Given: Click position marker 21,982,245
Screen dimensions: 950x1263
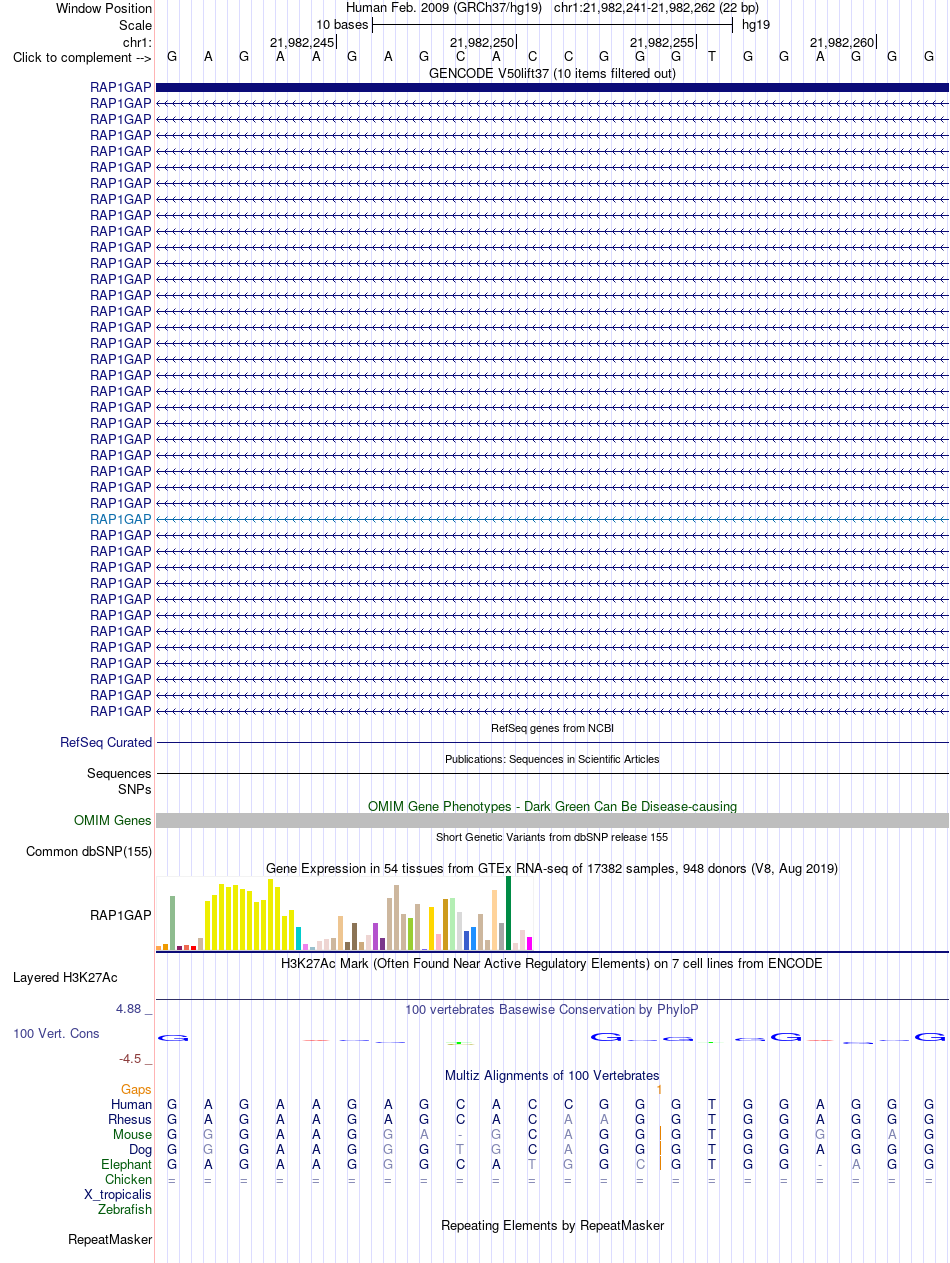Looking at the screenshot, I should (x=302, y=42).
